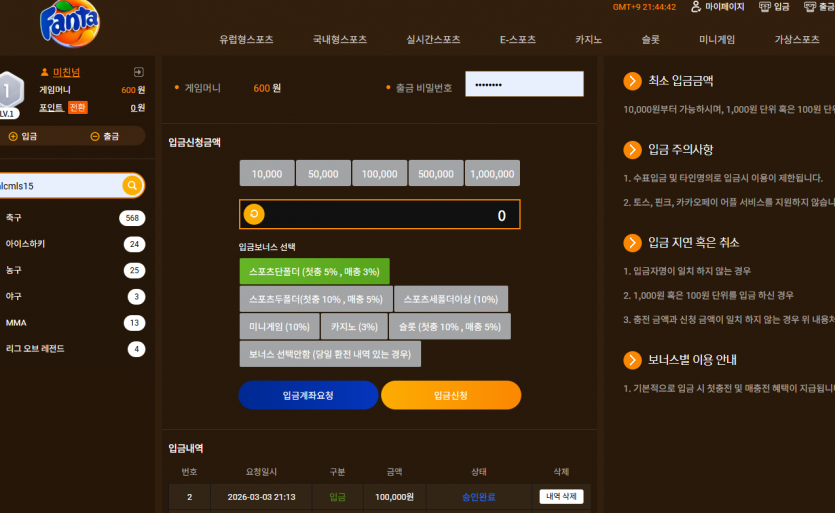835x513 pixels.
Task: Expand the 리그 오브 레전드 category
Action: (x=72, y=349)
